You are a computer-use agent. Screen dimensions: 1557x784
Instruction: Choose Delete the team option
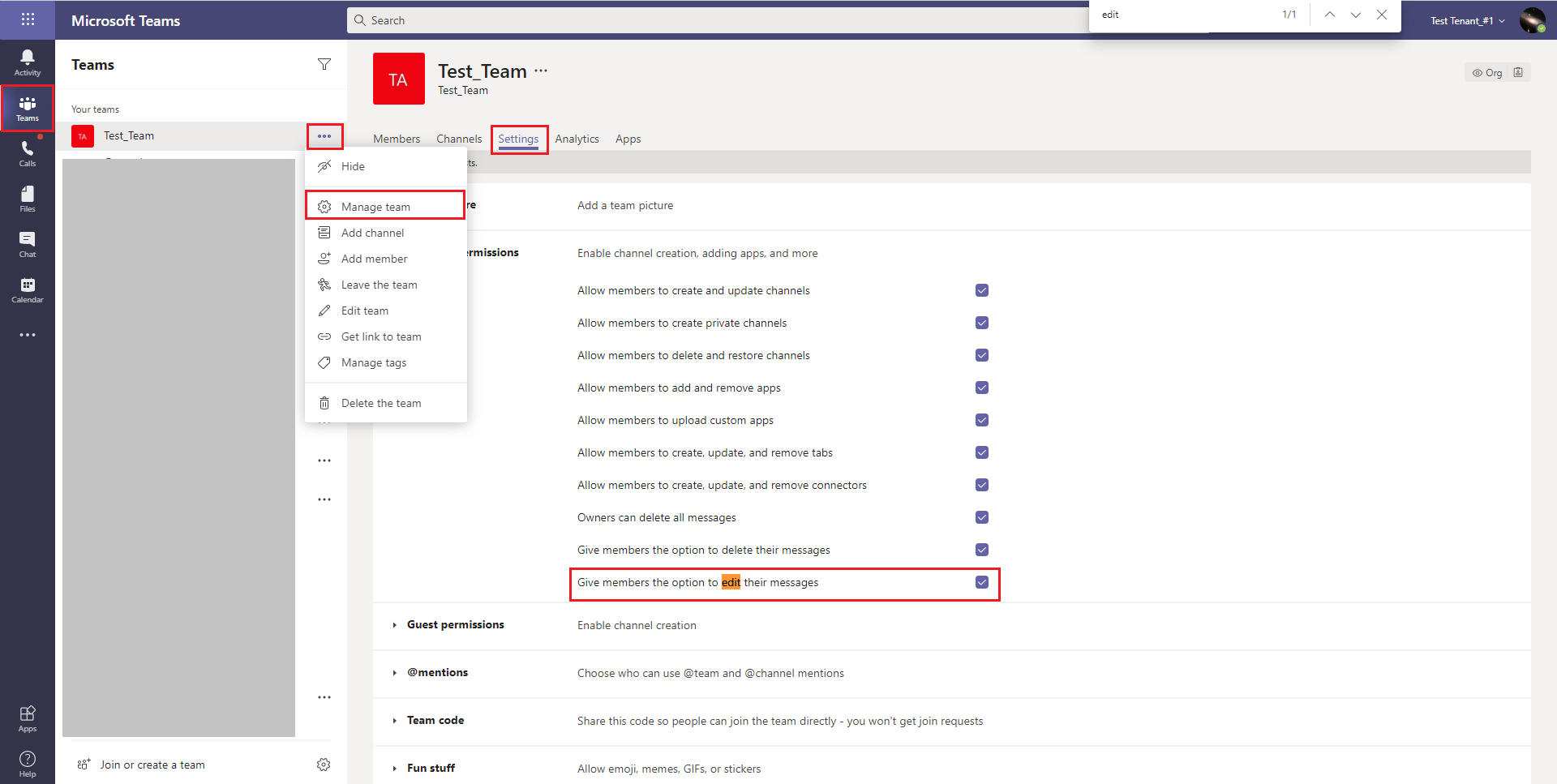386,403
